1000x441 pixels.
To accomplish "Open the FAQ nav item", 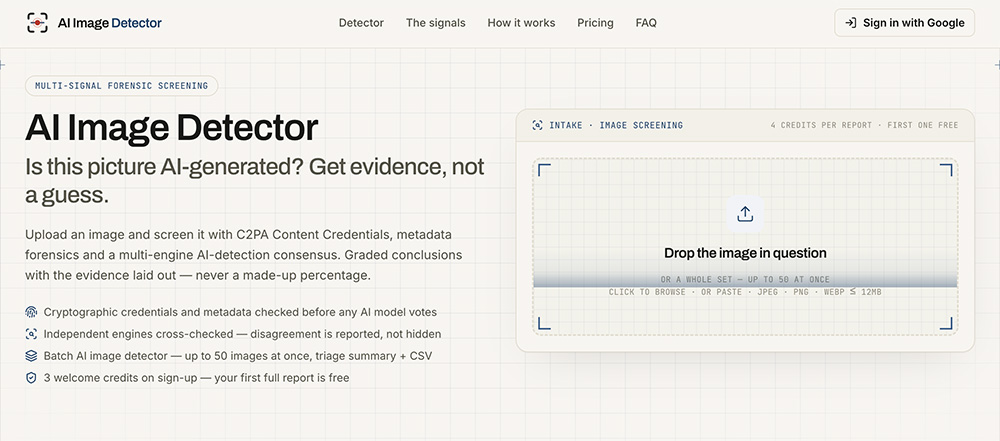I will click(x=646, y=23).
